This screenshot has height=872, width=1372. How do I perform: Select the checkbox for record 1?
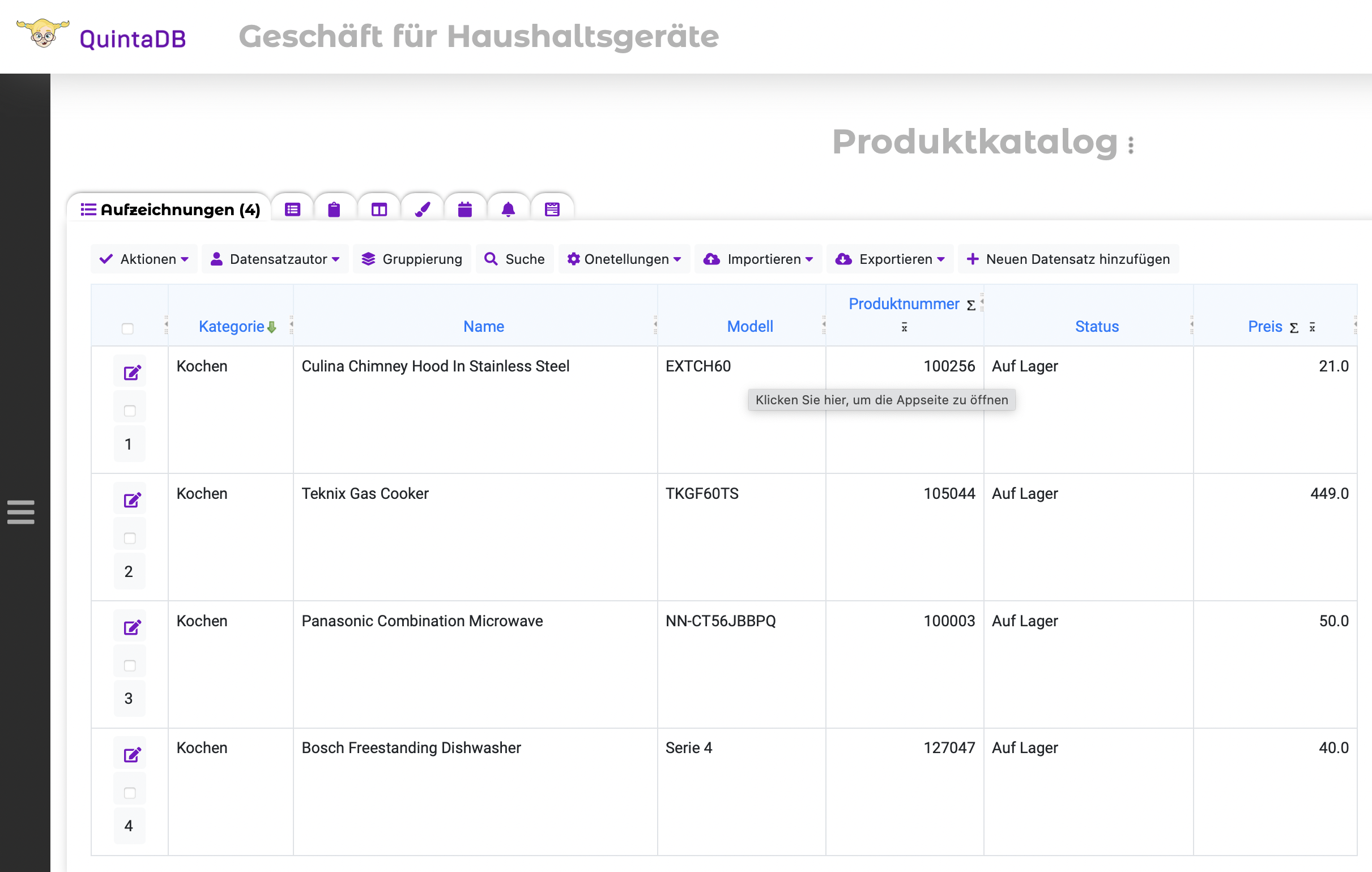pos(130,411)
